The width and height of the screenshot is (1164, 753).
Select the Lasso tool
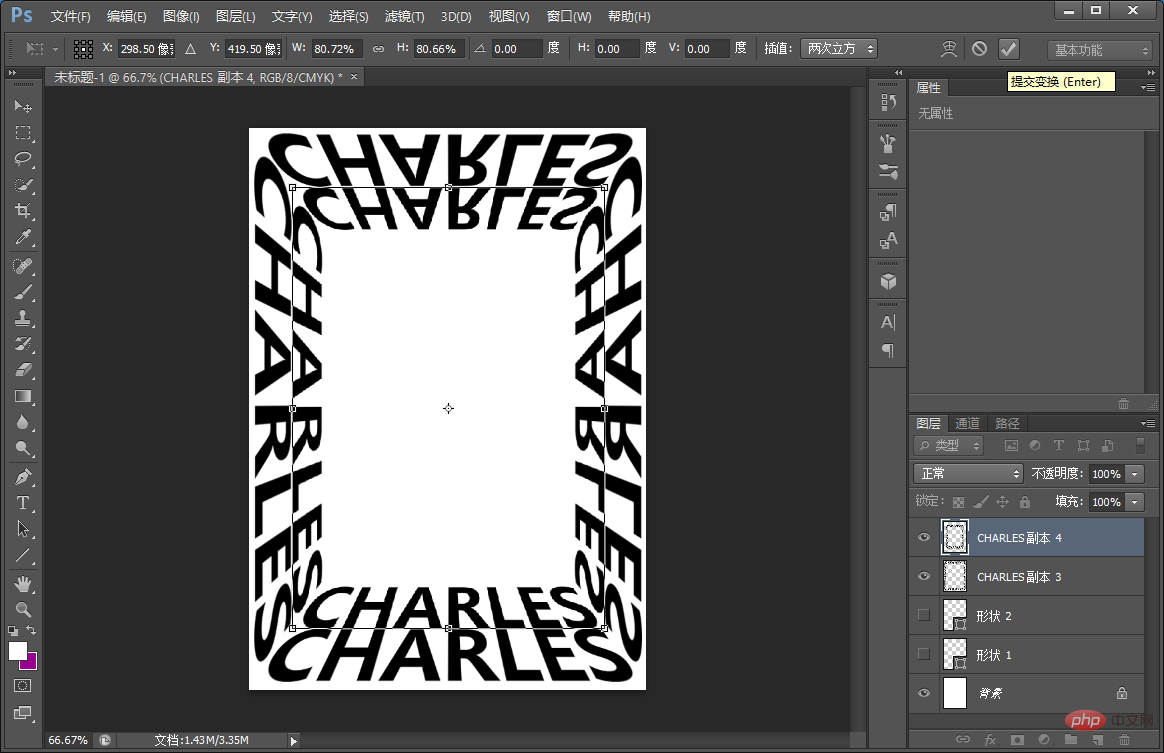(x=23, y=159)
